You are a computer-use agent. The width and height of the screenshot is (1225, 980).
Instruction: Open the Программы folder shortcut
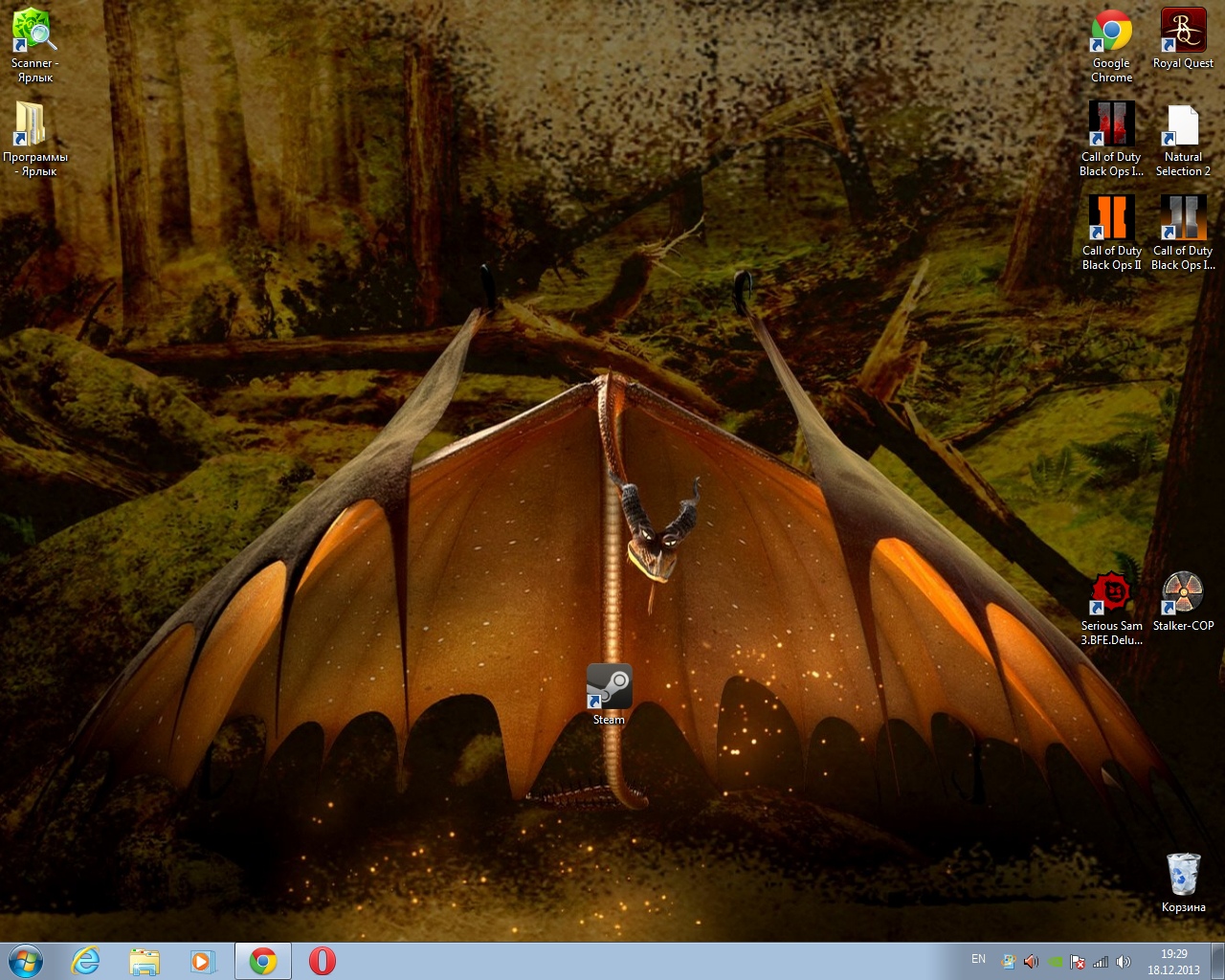click(35, 139)
